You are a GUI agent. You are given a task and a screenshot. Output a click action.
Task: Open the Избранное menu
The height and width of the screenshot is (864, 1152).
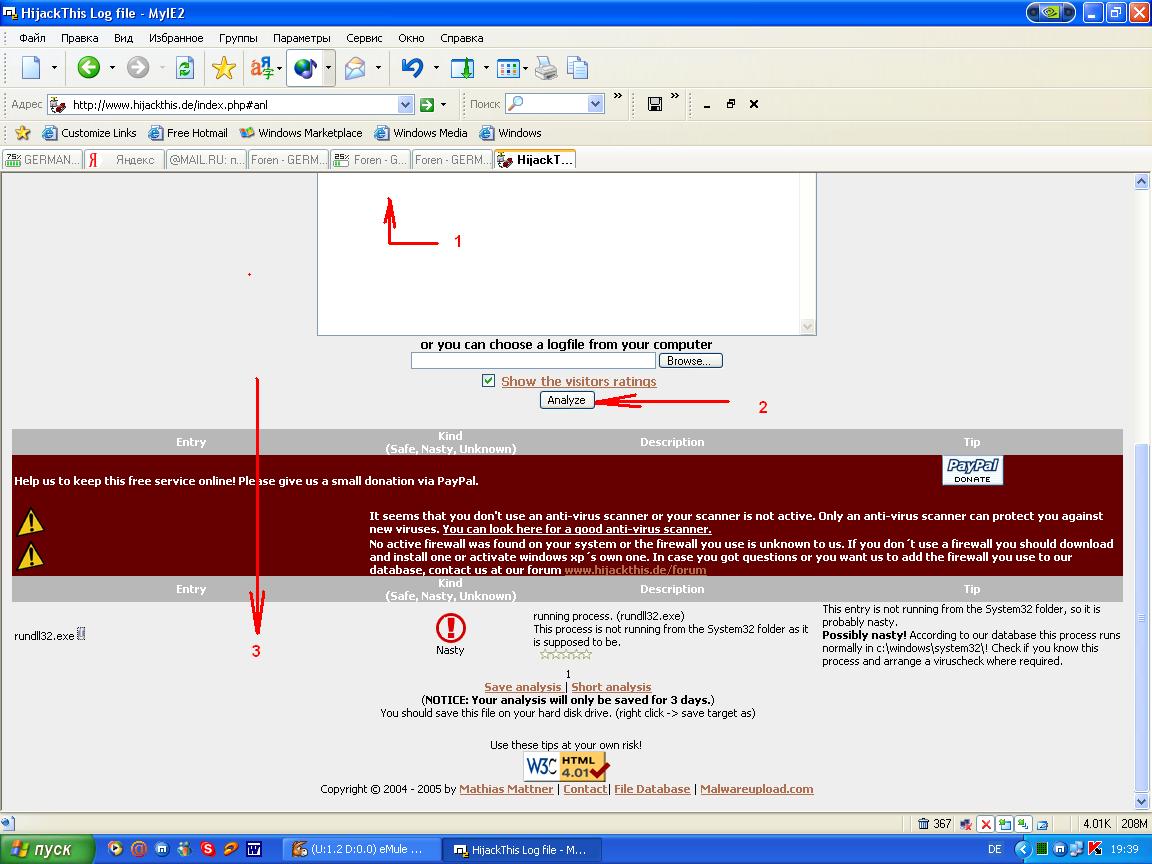176,38
